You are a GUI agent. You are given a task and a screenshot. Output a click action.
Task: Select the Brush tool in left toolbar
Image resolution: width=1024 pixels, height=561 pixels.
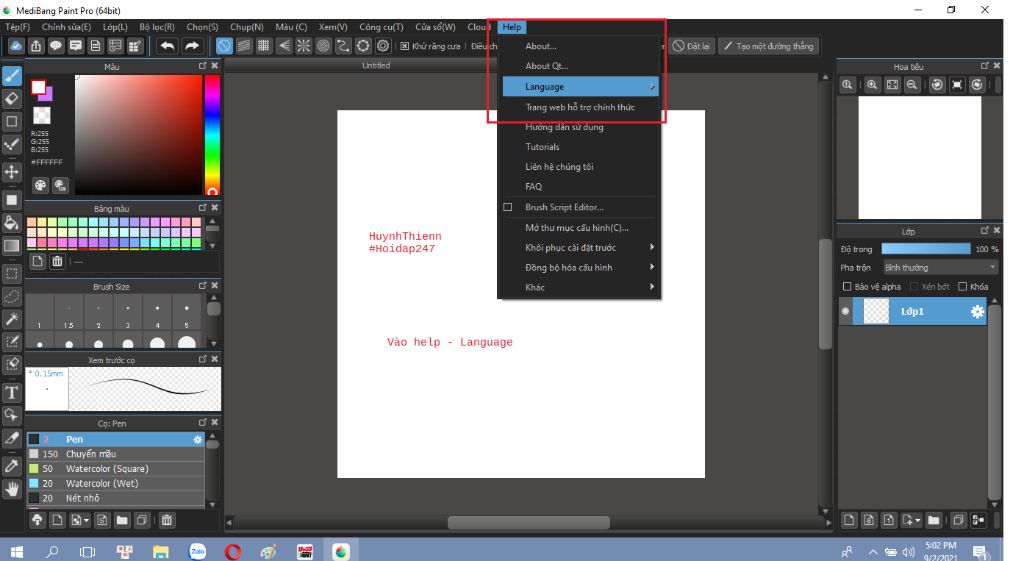pyautogui.click(x=12, y=76)
